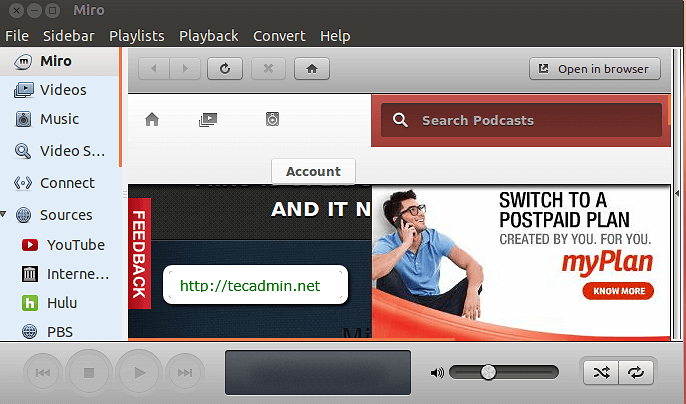Image resolution: width=686 pixels, height=404 pixels.
Task: Stop loading the page
Action: tap(268, 69)
